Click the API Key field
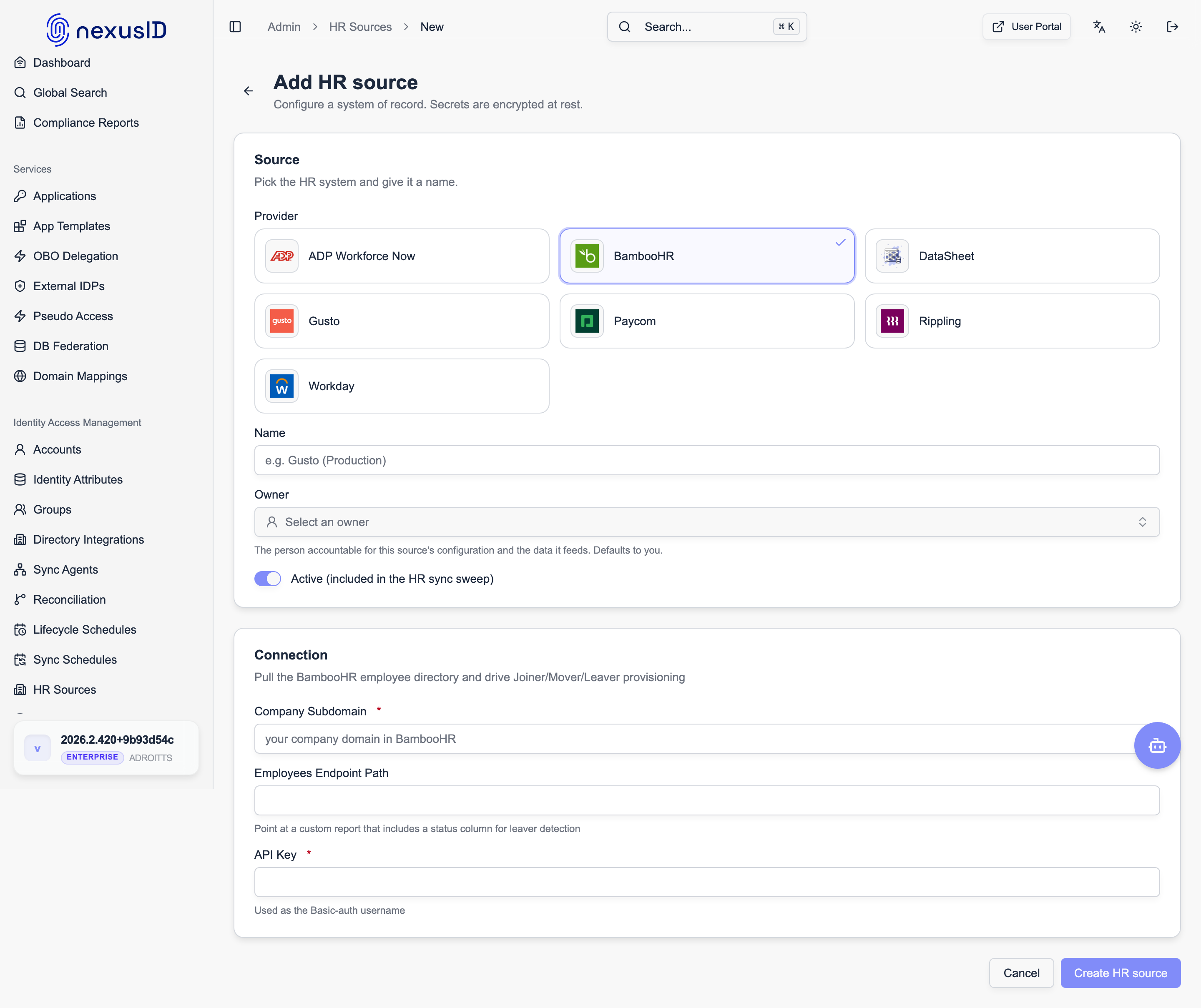Viewport: 1201px width, 1008px height. (x=707, y=882)
